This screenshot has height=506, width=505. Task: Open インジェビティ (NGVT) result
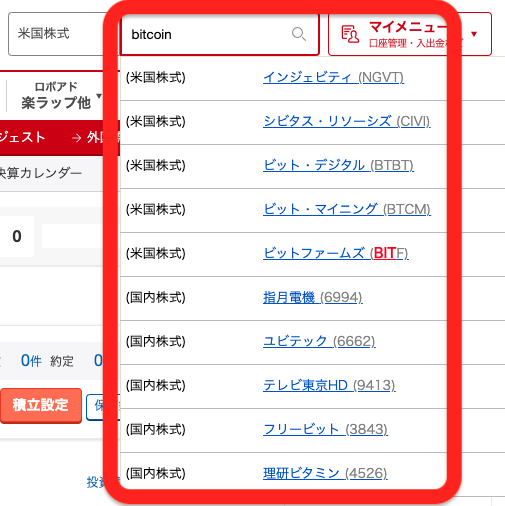click(x=333, y=78)
